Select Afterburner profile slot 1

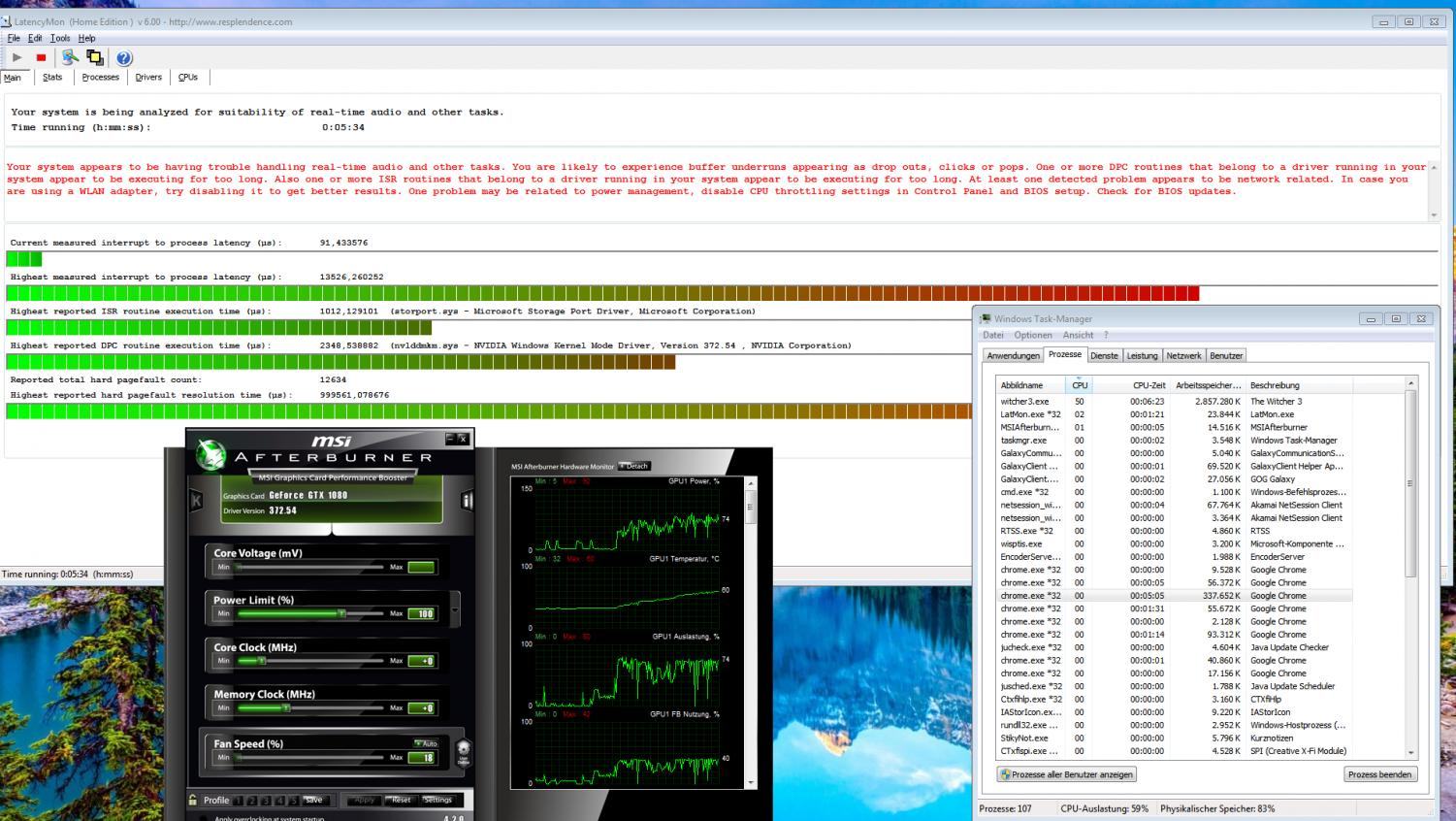(x=239, y=801)
